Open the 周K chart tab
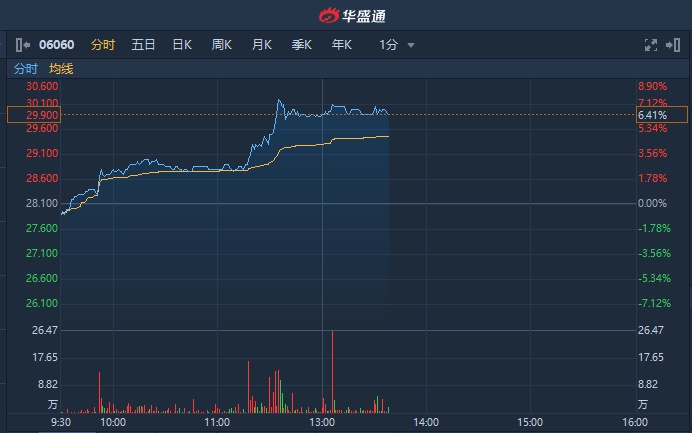692x433 pixels. [x=221, y=45]
